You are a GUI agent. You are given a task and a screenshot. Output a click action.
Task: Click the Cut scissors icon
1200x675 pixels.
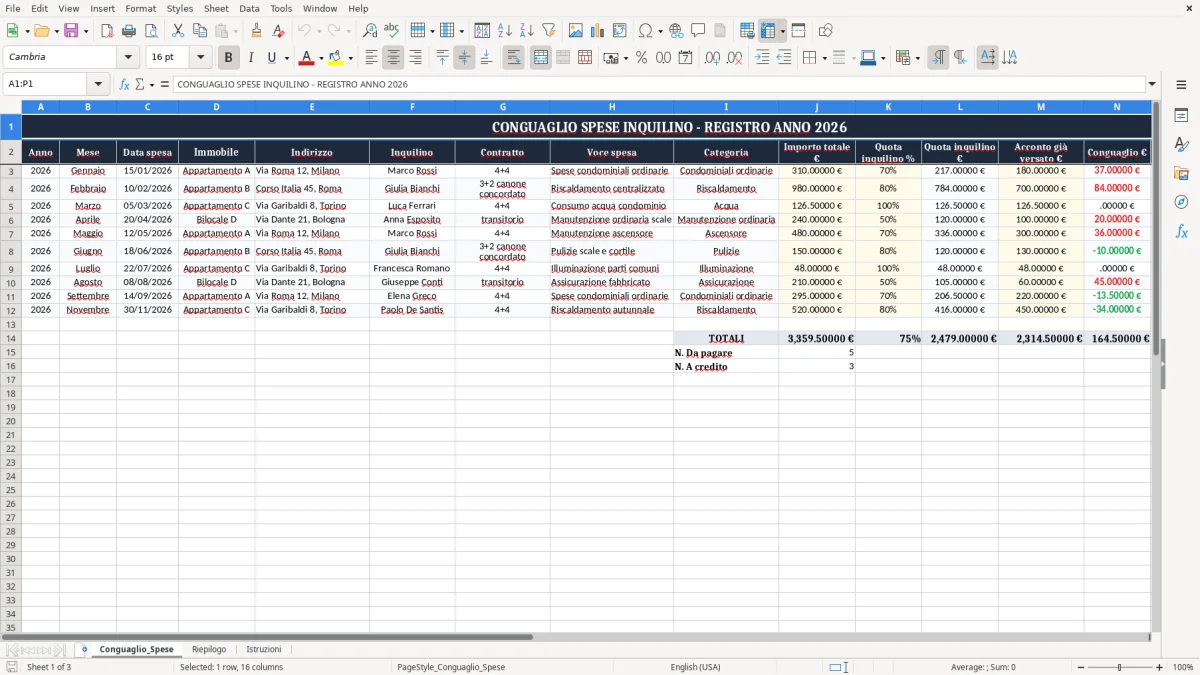pyautogui.click(x=178, y=31)
